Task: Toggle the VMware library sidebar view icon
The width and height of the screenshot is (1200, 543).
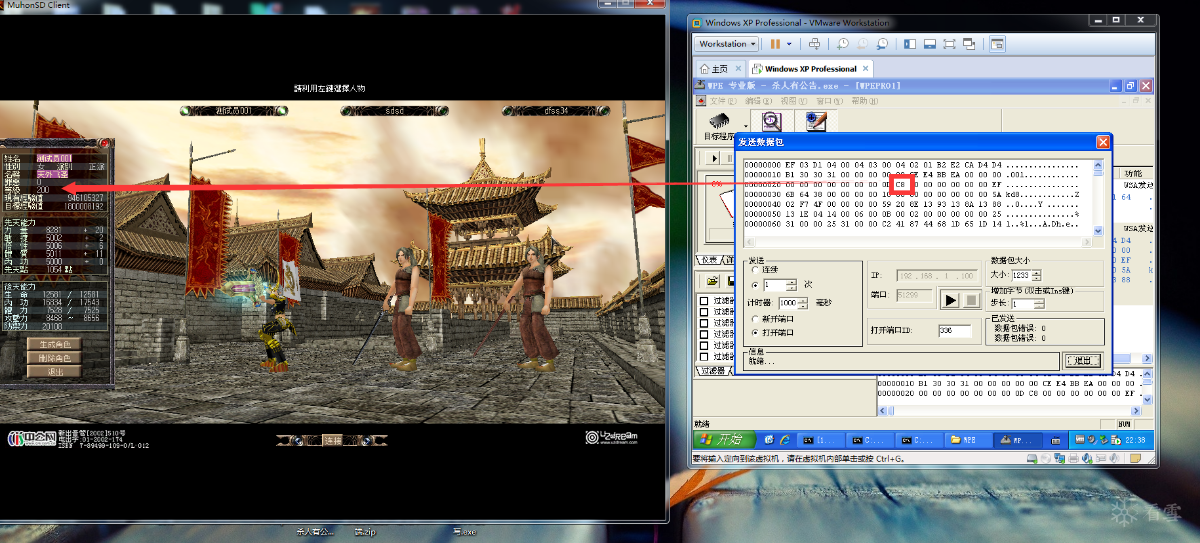Action: pos(910,44)
